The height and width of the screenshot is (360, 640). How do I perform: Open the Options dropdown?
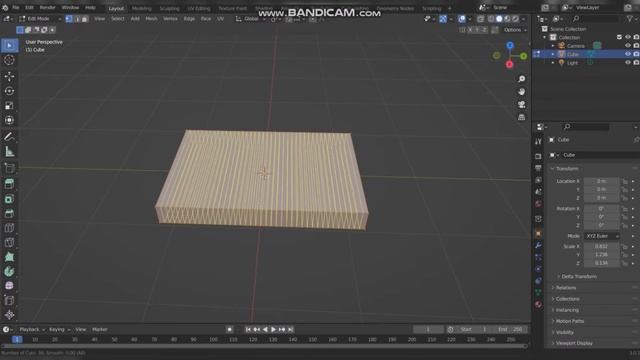pyautogui.click(x=514, y=30)
